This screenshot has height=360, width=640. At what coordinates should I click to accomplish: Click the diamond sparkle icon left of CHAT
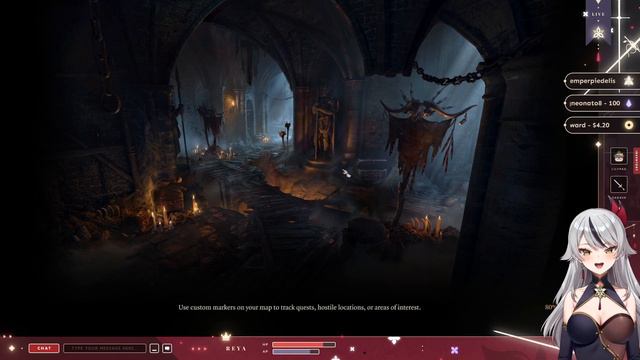pos(12,348)
